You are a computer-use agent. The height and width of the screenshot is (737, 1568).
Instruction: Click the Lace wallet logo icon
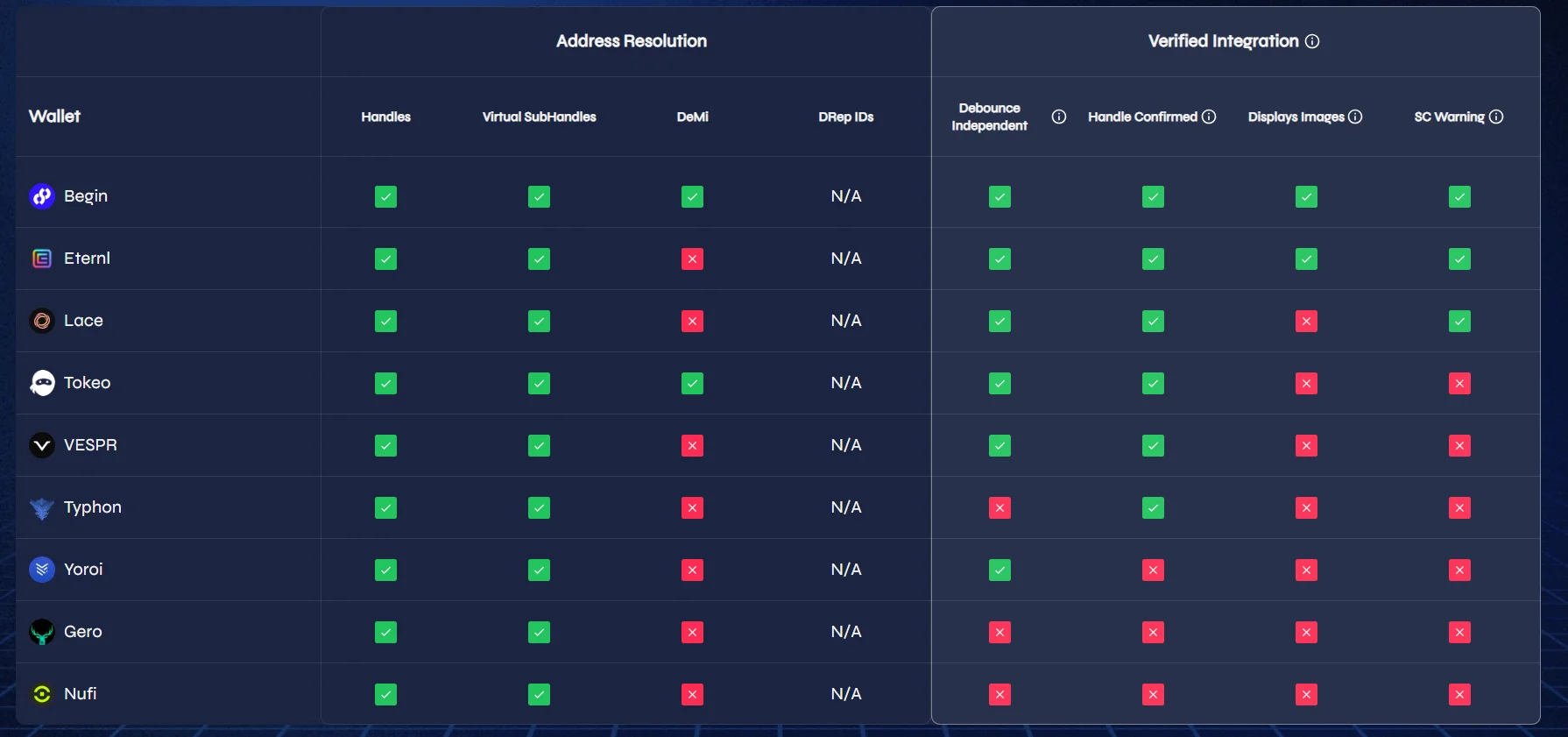coord(42,321)
